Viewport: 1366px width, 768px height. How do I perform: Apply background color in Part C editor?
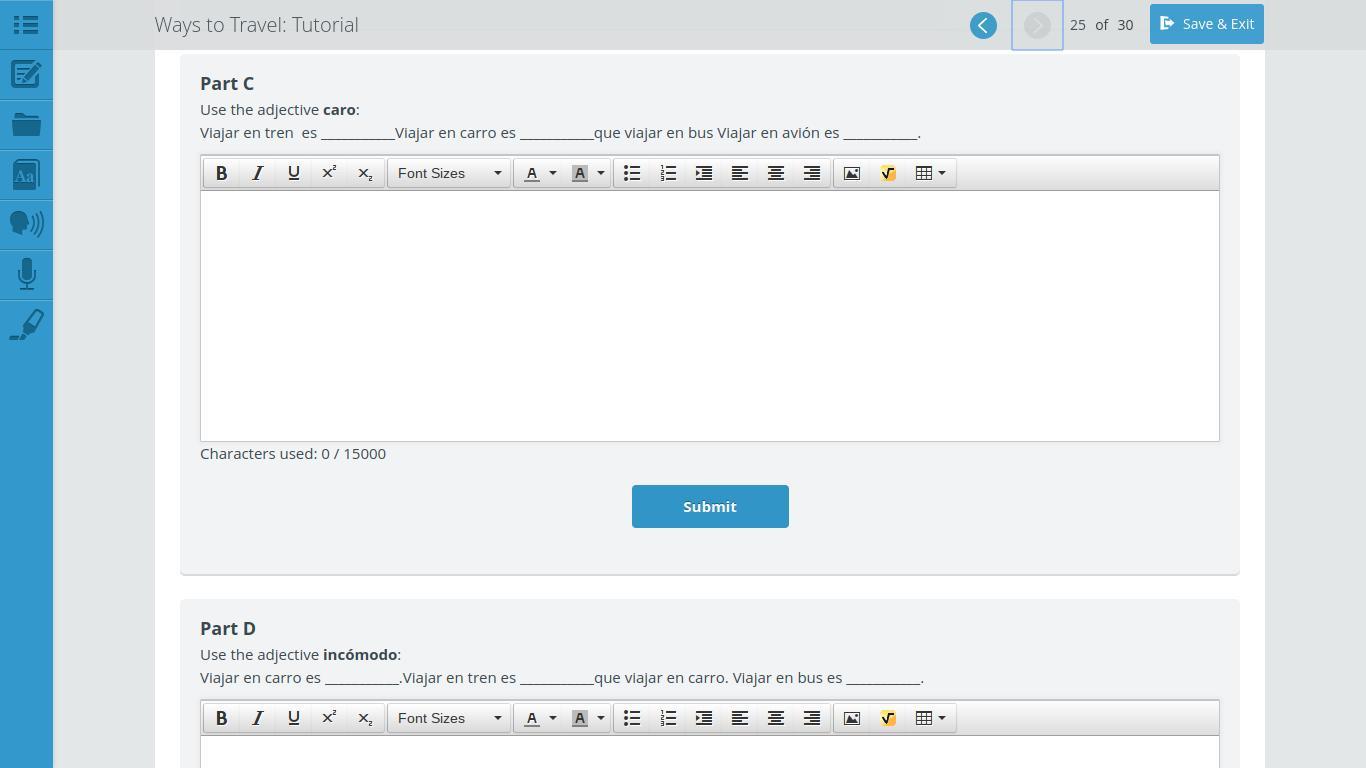point(580,173)
